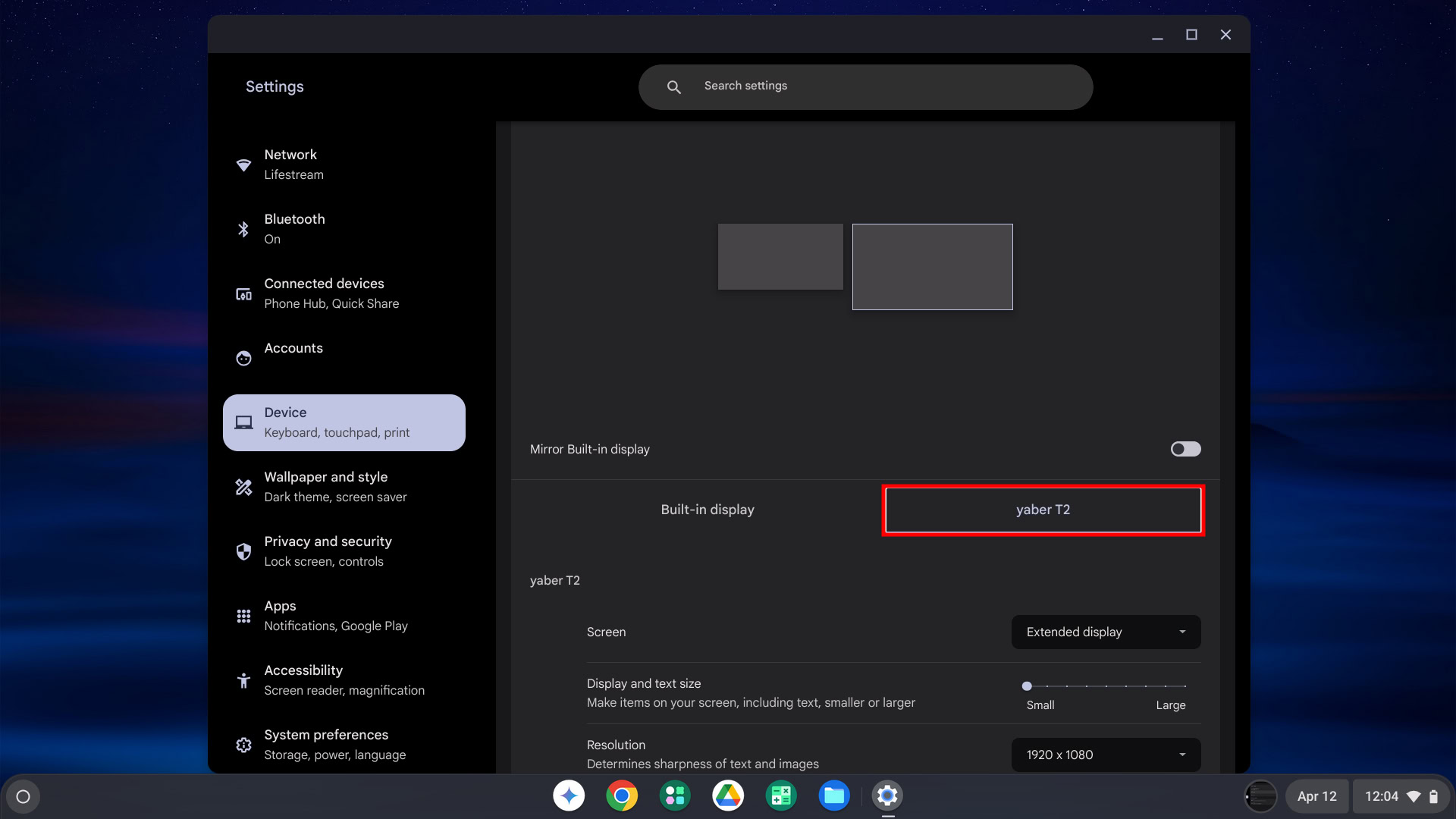Image resolution: width=1456 pixels, height=819 pixels.
Task: Select the larger display rectangle in the layout
Action: click(x=932, y=266)
